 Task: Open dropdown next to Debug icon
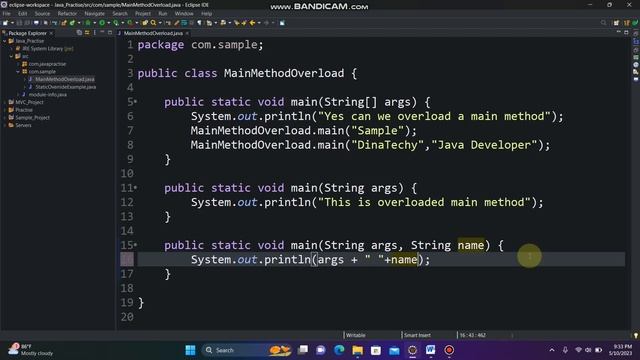click(x=94, y=23)
